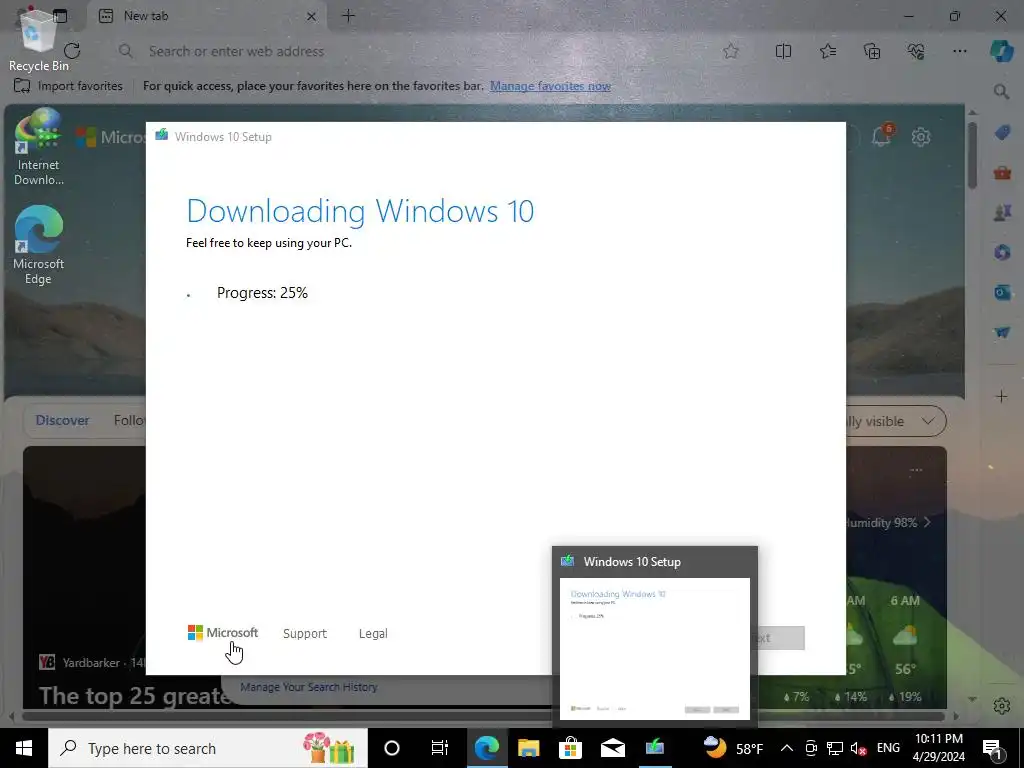Open Edge sidebar Outlook icon
This screenshot has height=768, width=1024.
coord(1002,293)
